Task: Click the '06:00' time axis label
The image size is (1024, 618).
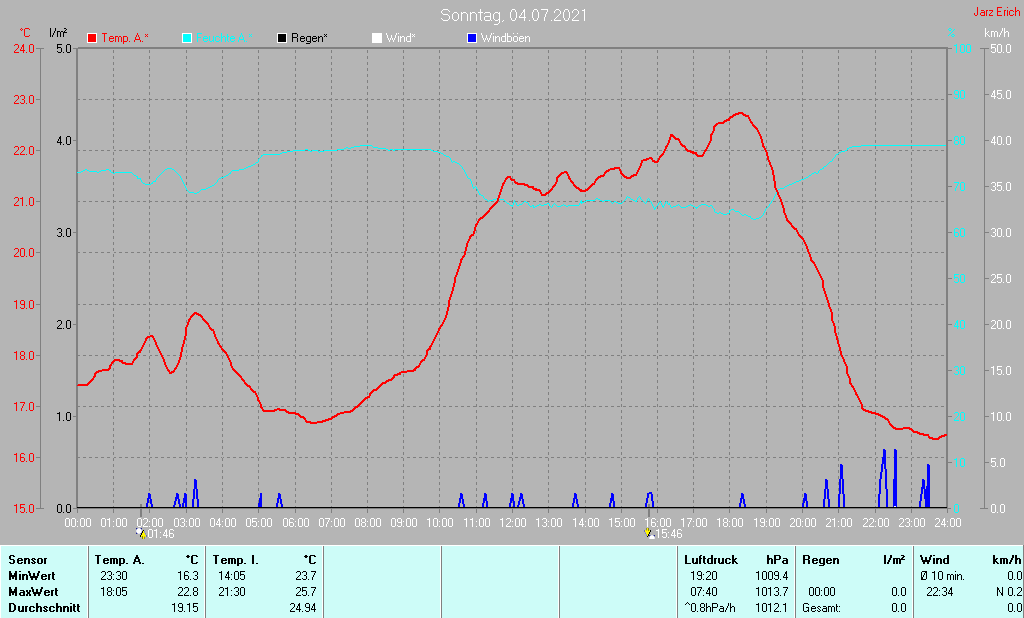Action: [x=295, y=523]
